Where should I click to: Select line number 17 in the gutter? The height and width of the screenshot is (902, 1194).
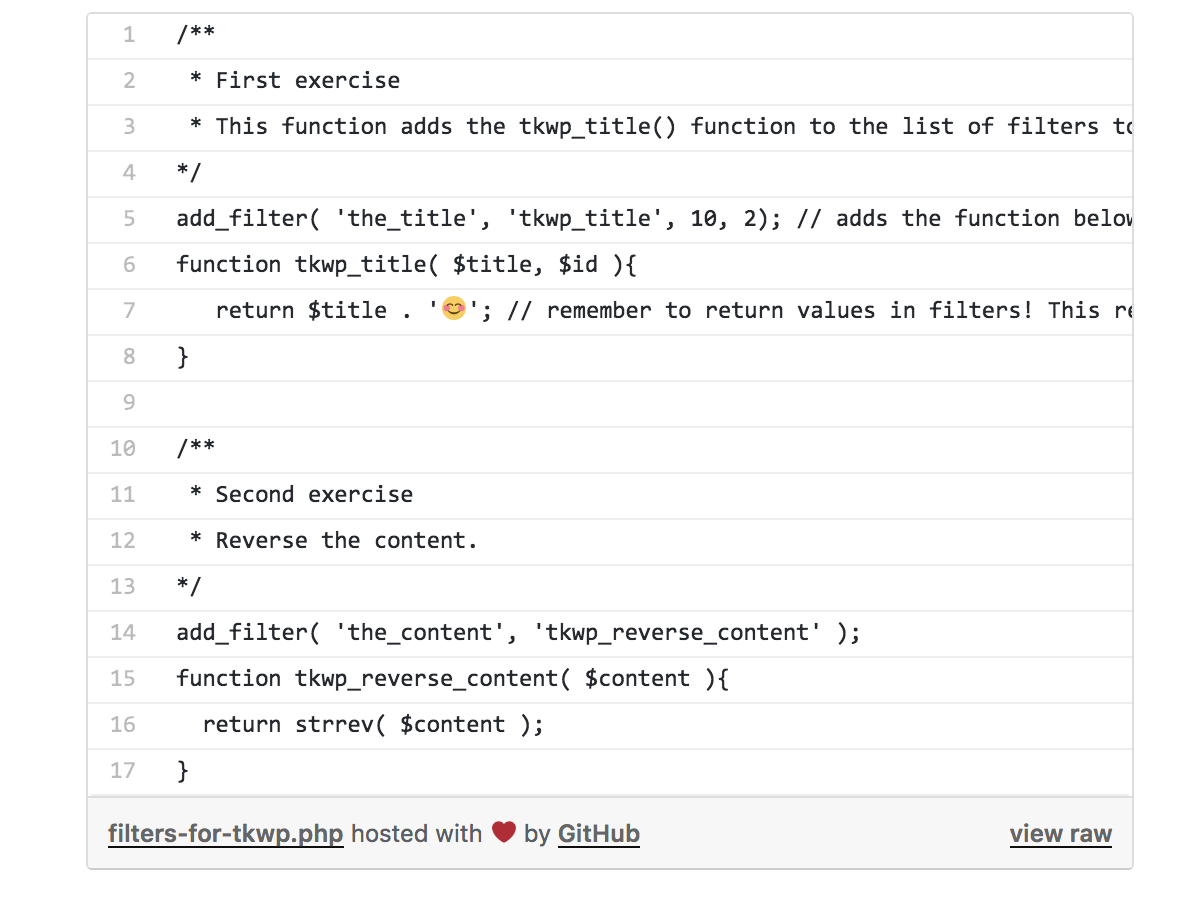(123, 770)
